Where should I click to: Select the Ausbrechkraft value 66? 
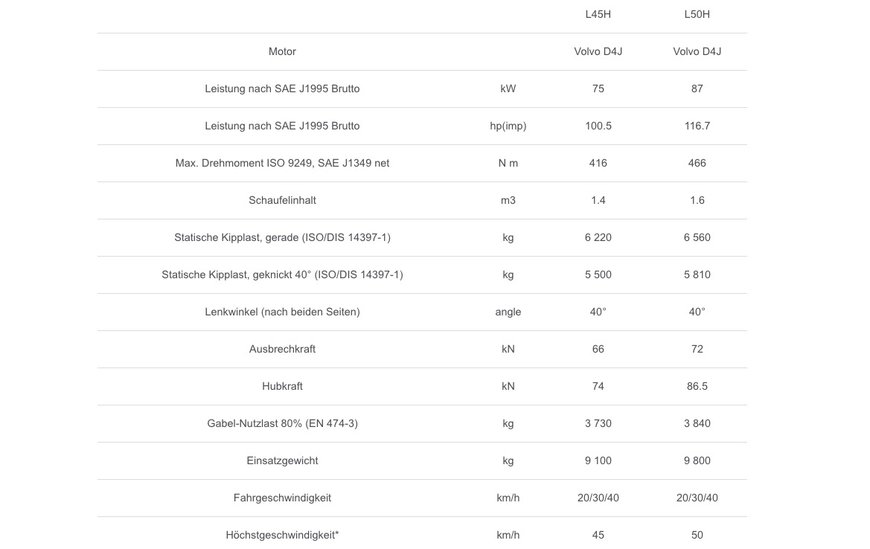pyautogui.click(x=598, y=349)
